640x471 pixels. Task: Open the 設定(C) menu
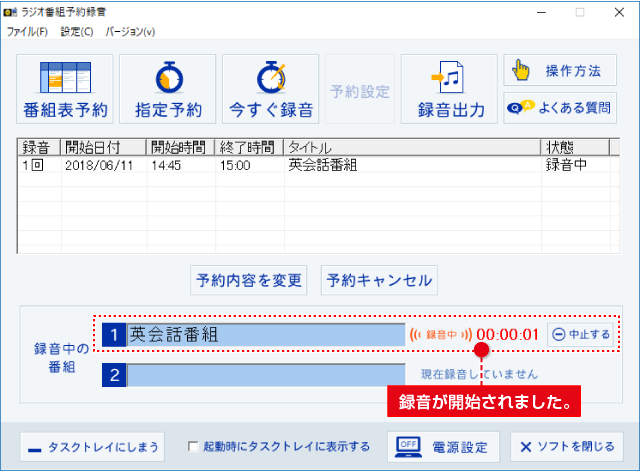tap(77, 31)
